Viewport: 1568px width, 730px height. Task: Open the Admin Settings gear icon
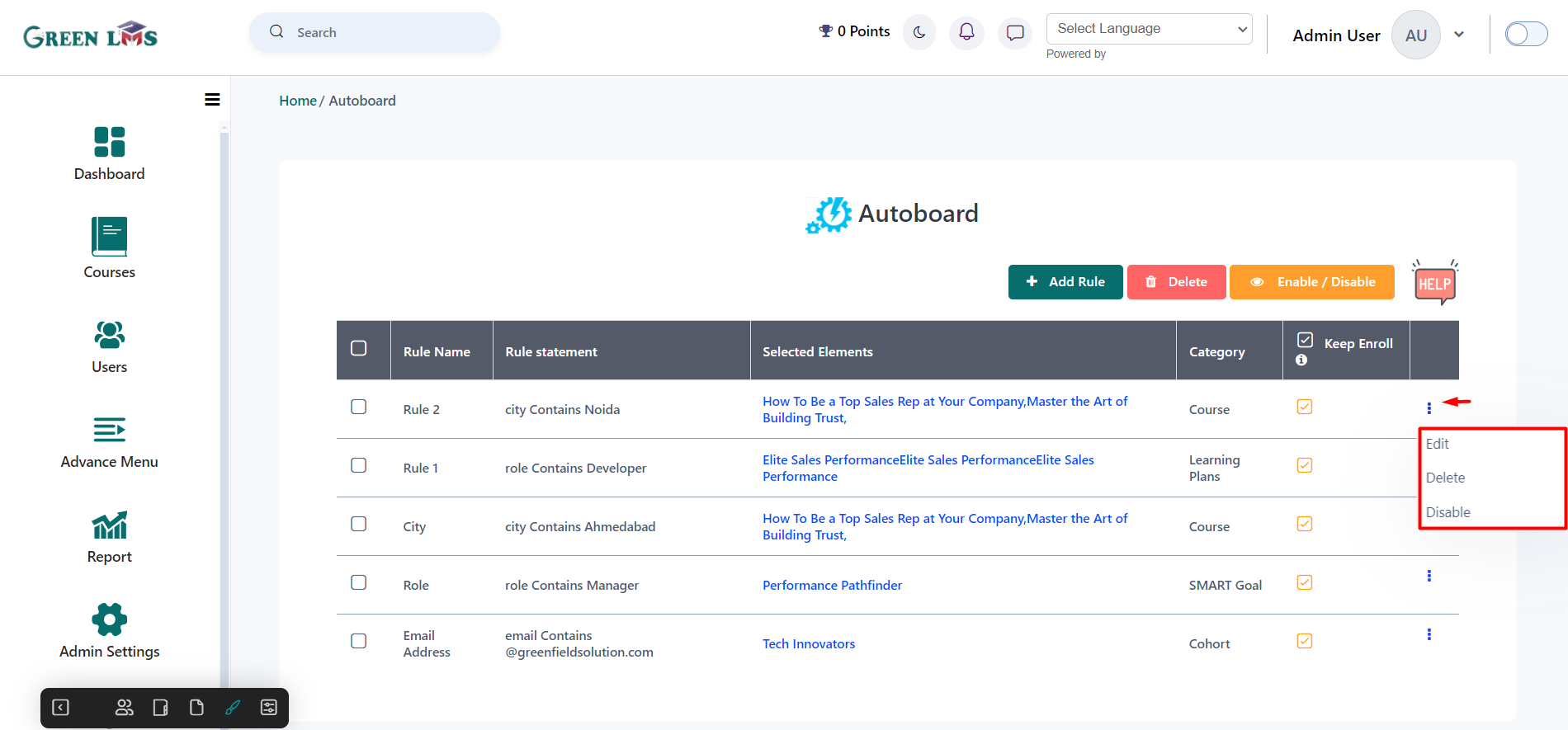[109, 619]
